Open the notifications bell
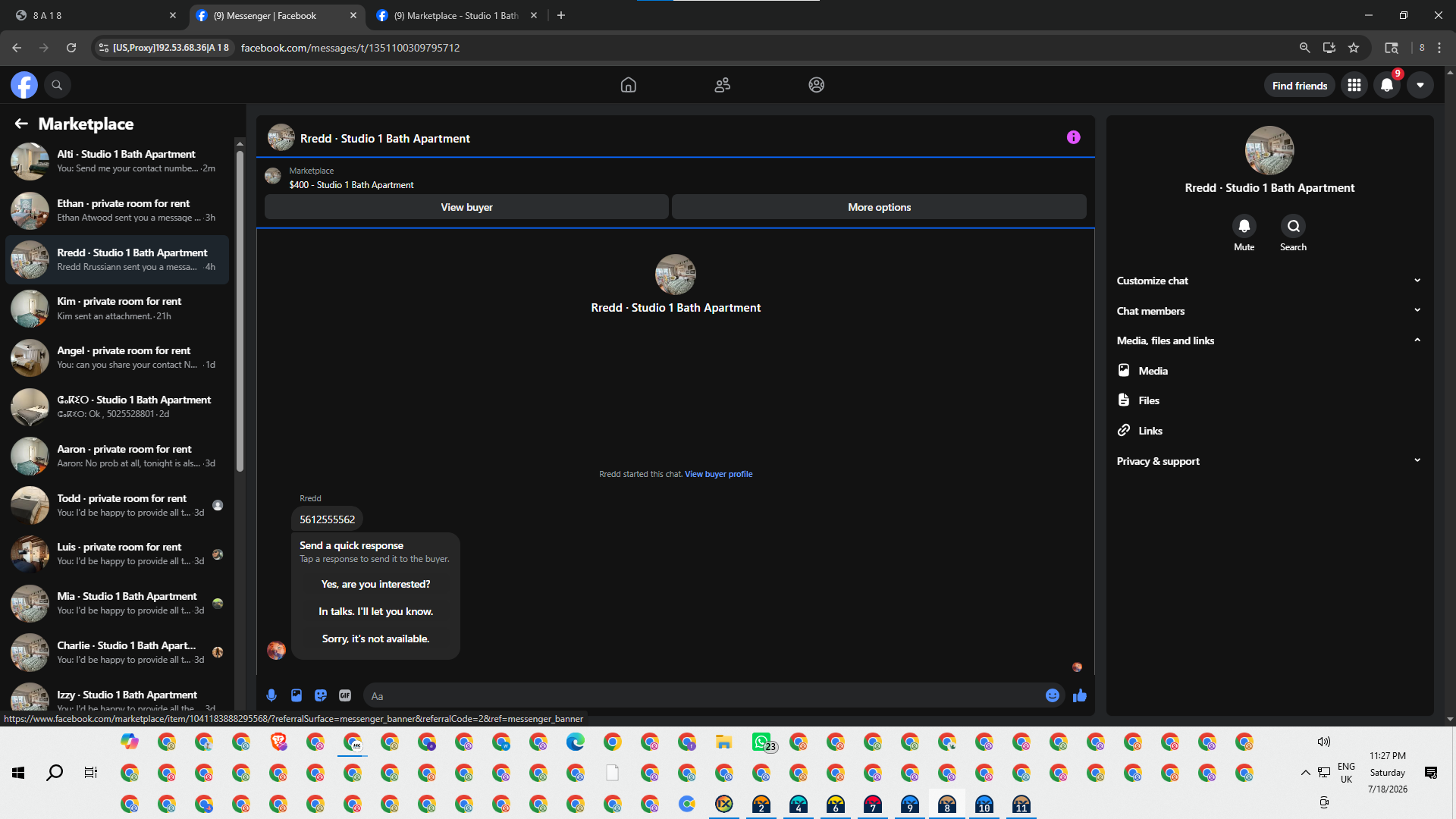Screen dimensions: 1456x819 [x=1387, y=85]
